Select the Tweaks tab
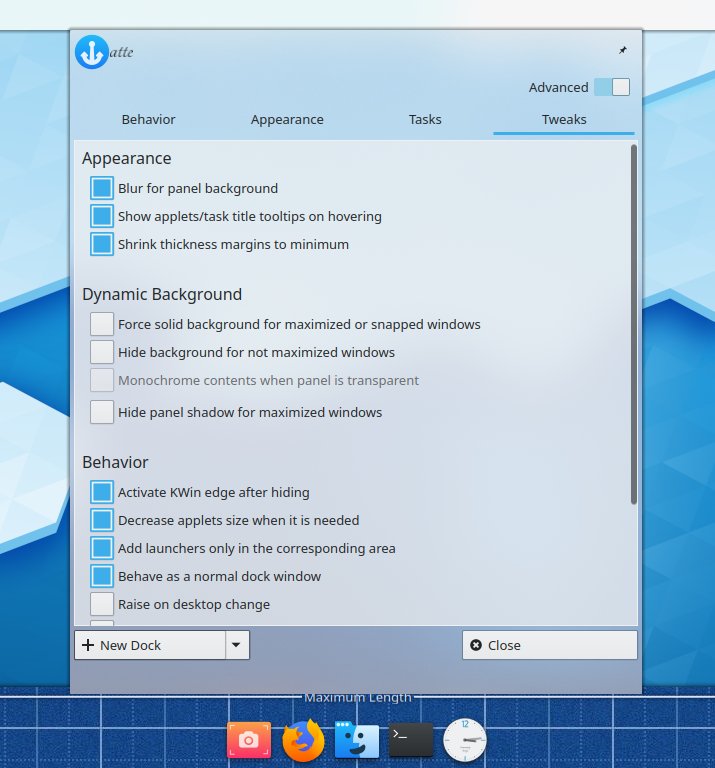The height and width of the screenshot is (768, 715). click(x=564, y=120)
